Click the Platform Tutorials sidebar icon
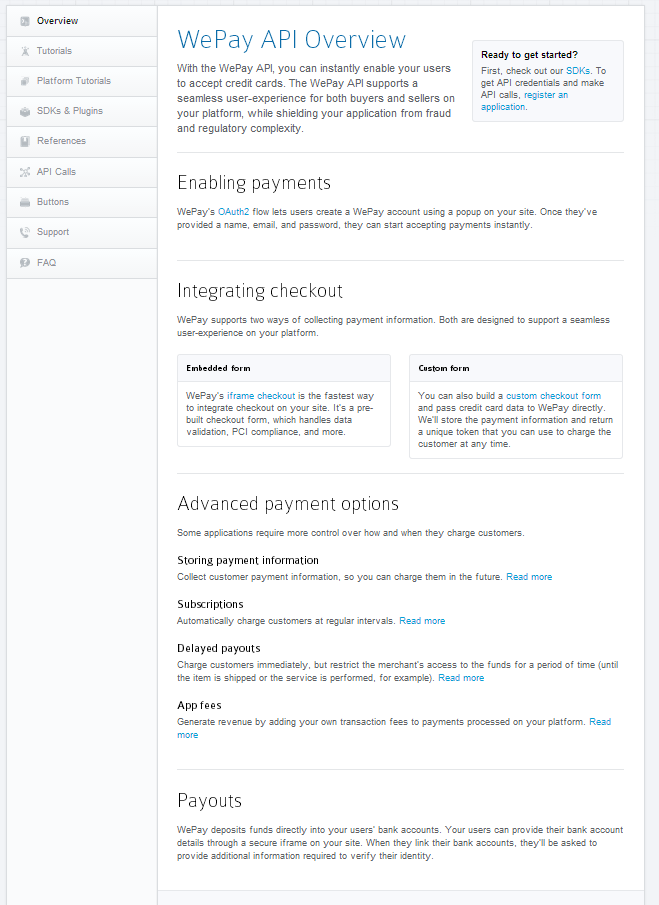 pos(24,81)
